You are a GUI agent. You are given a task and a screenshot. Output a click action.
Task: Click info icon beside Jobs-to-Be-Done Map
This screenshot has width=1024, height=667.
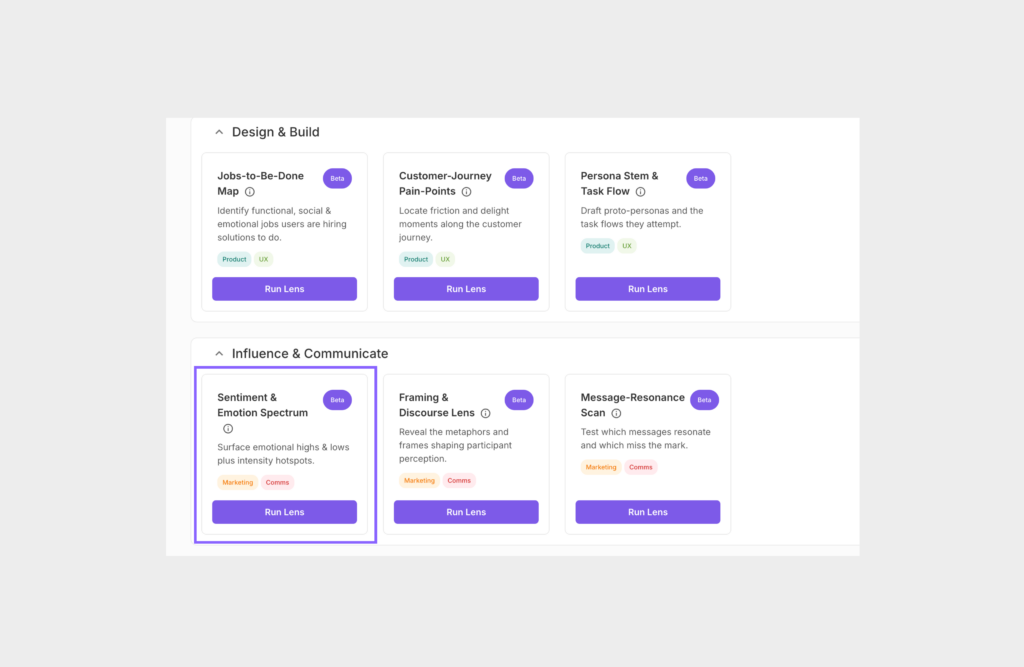tap(250, 192)
